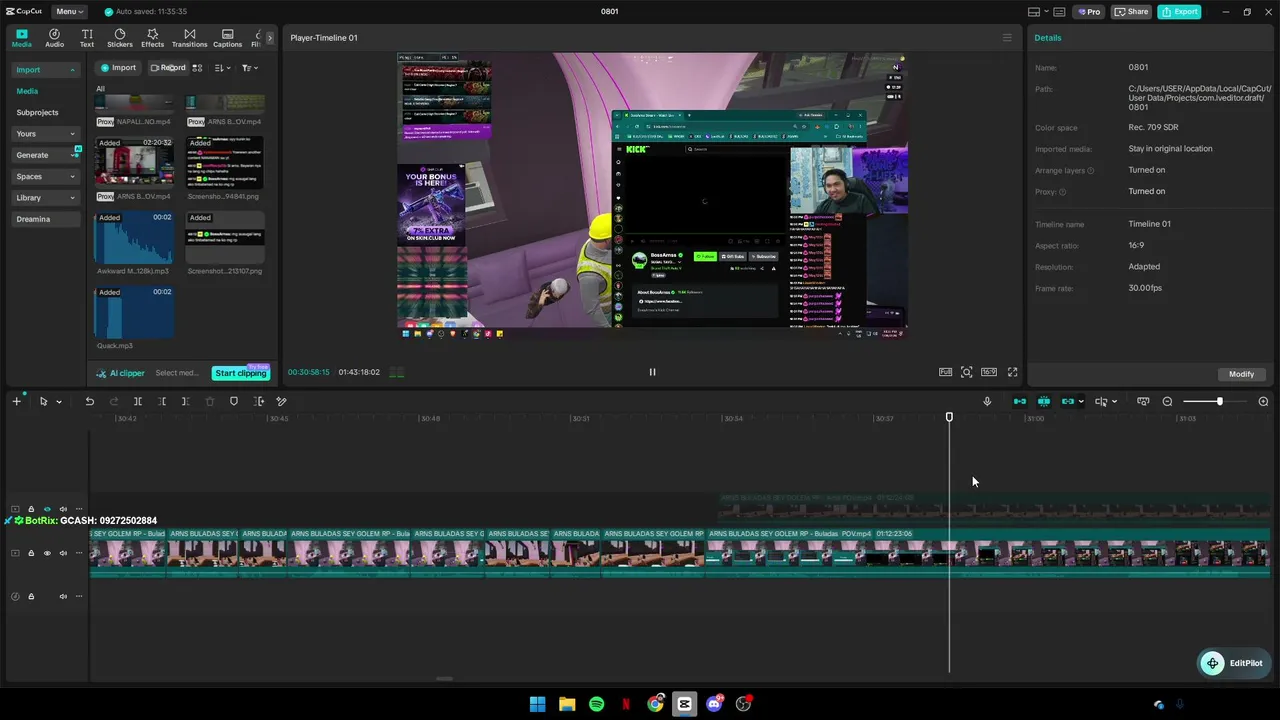Split clip at the playhead
This screenshot has width=1280, height=720.
coord(138,401)
